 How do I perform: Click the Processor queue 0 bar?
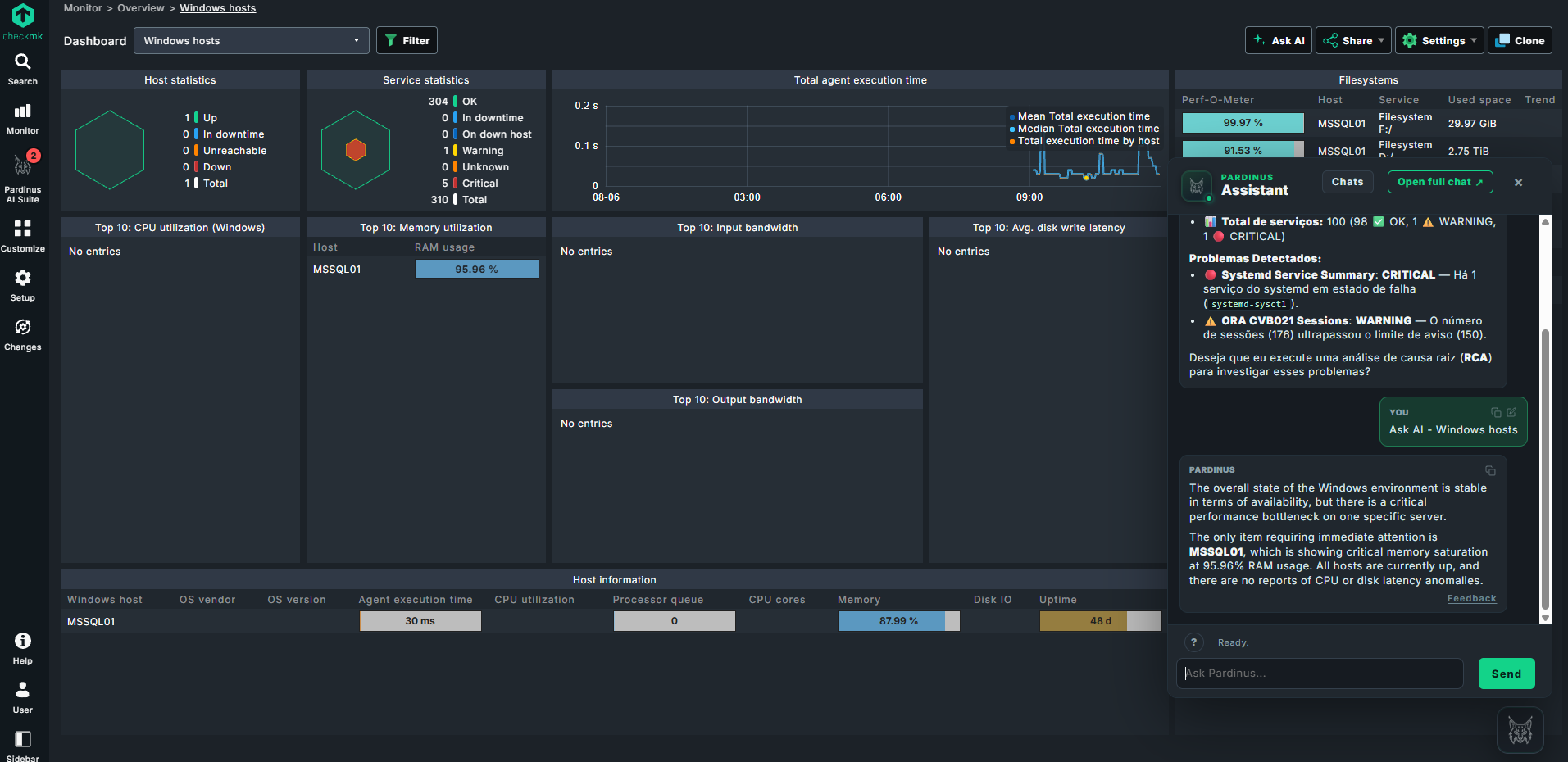tap(675, 621)
